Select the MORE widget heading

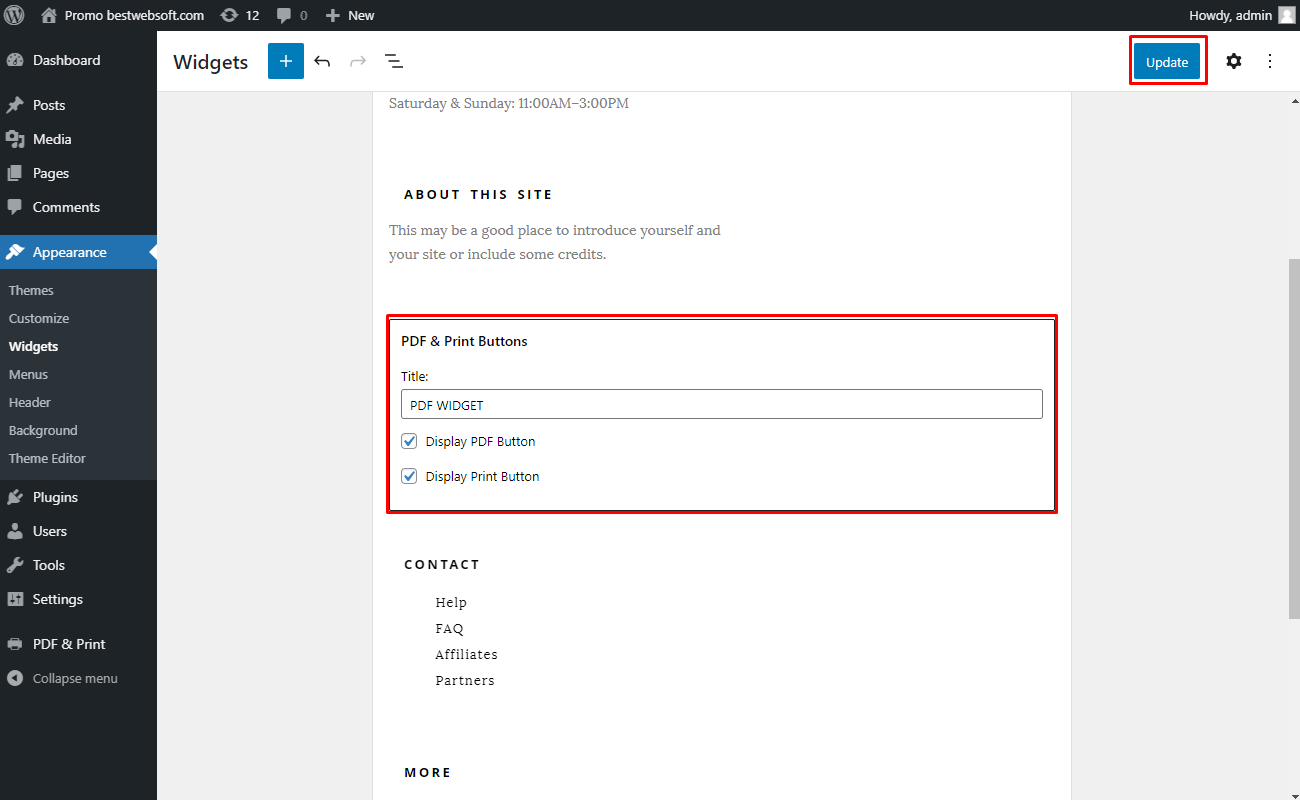(x=428, y=772)
